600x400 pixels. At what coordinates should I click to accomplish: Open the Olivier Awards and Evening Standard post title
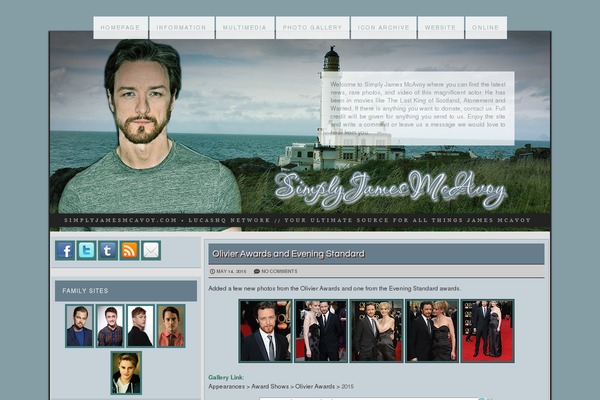(288, 254)
